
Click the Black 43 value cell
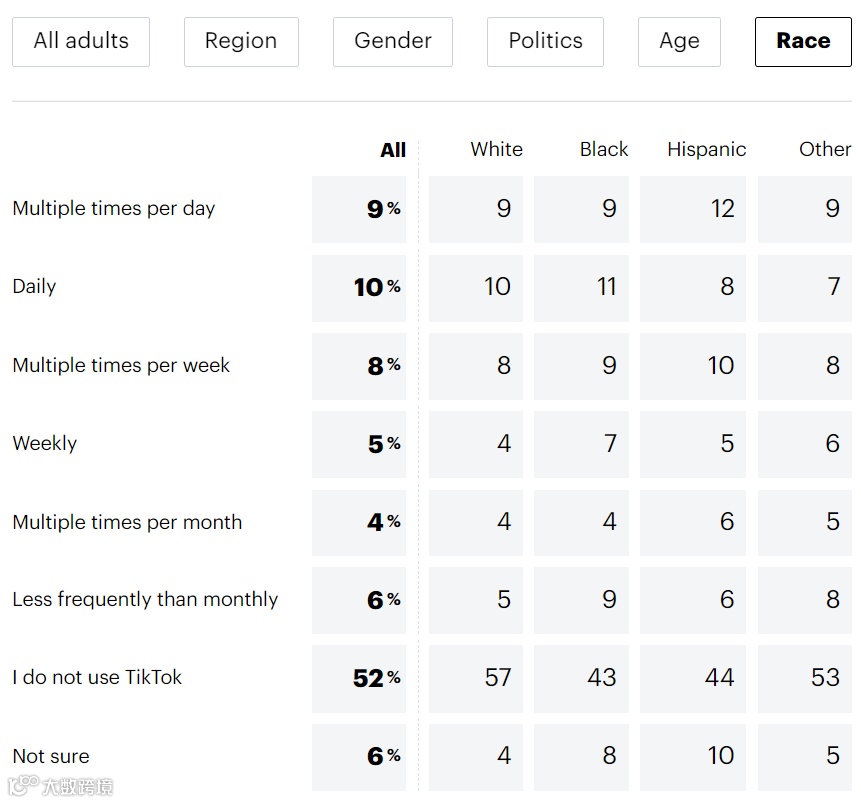pos(581,678)
